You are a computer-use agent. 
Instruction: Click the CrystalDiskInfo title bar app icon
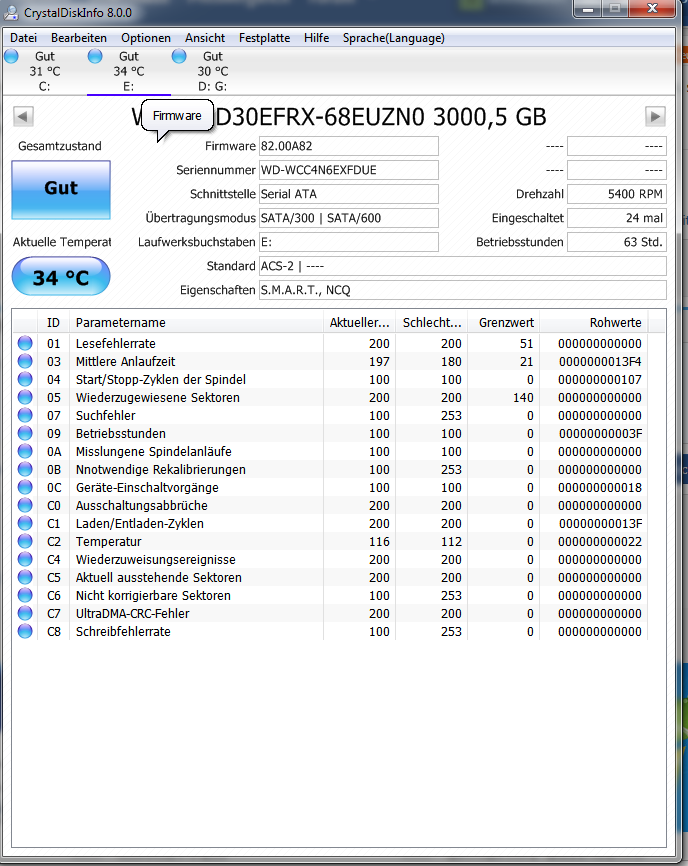pyautogui.click(x=11, y=12)
